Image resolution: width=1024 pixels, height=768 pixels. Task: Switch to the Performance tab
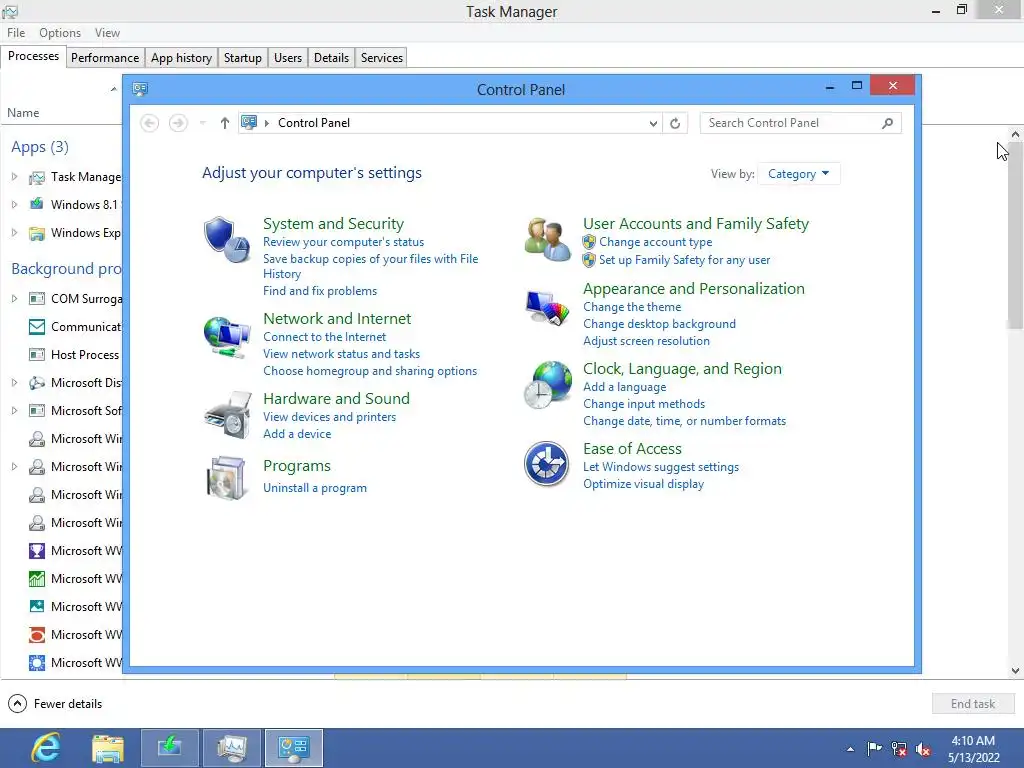tap(104, 57)
